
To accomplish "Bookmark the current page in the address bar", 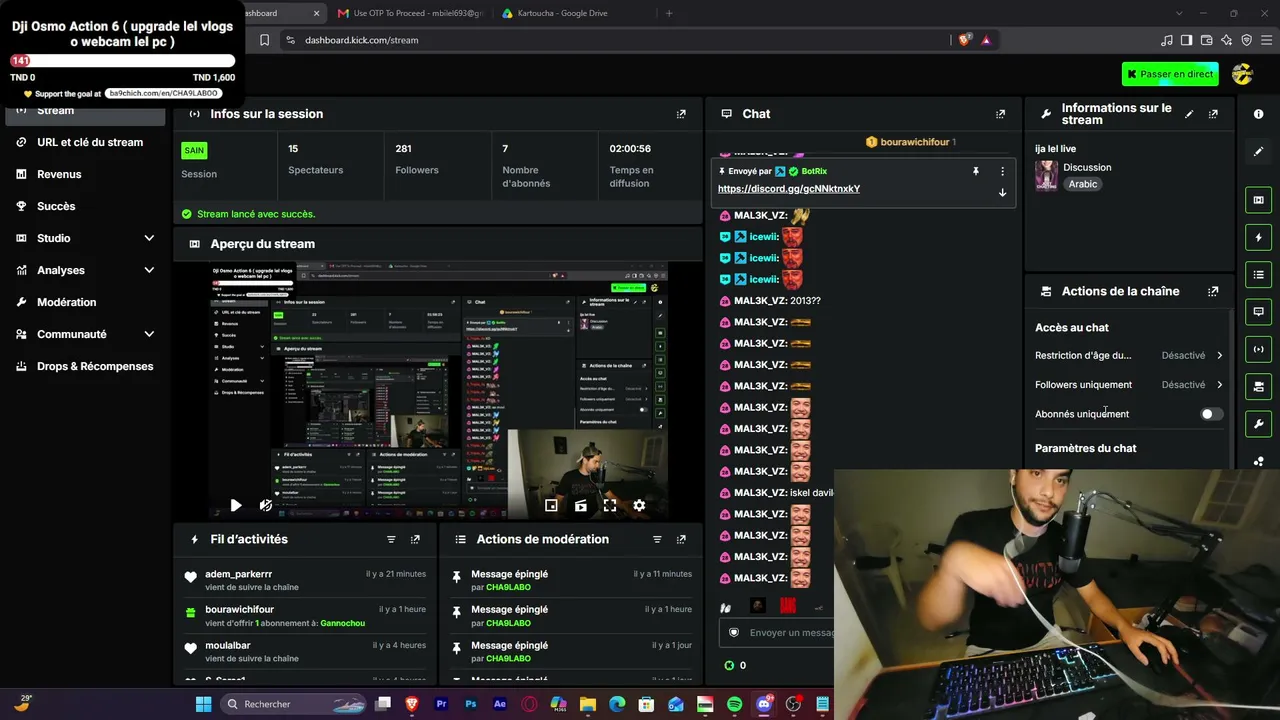I will (264, 40).
